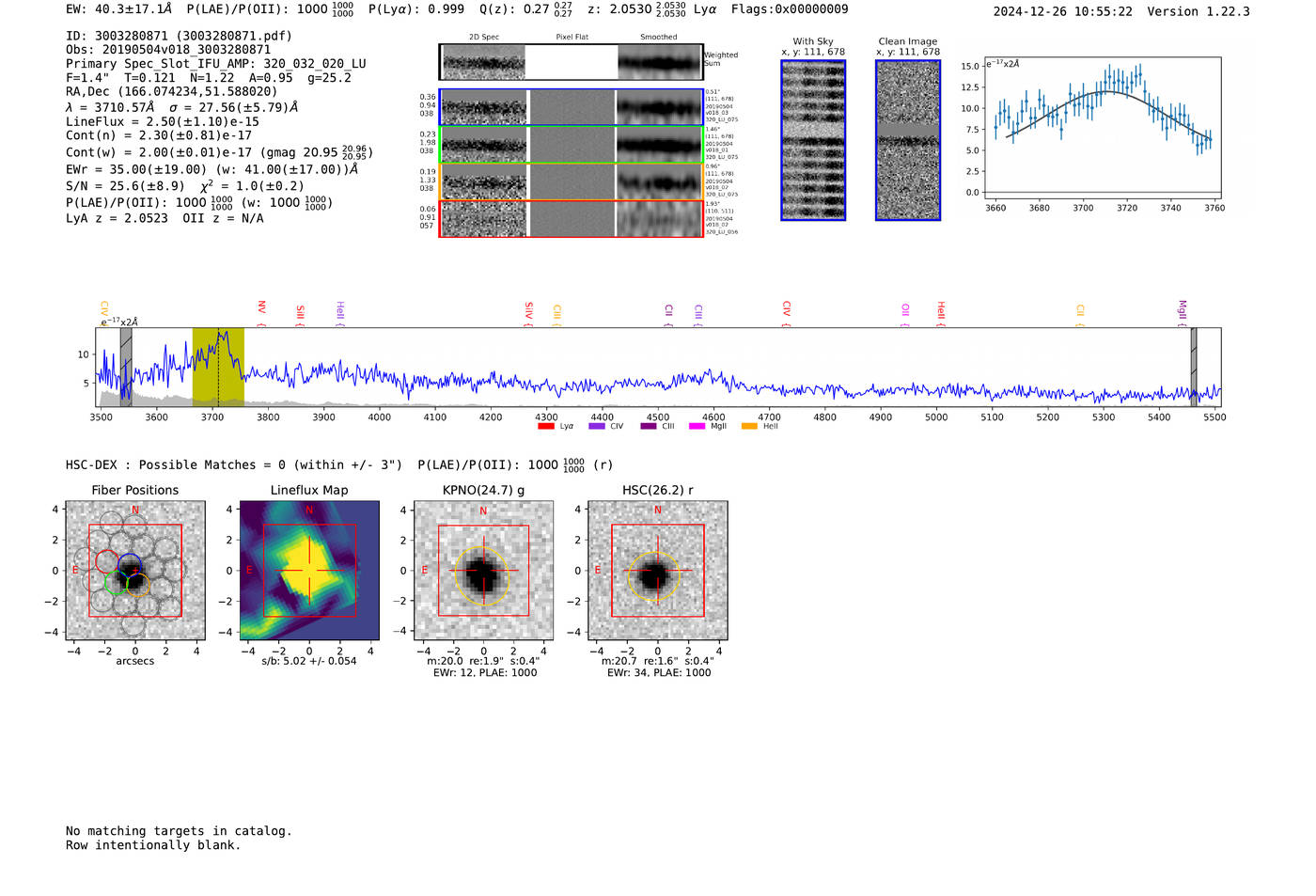Click the 'Primary Spec_Slot_IFU_AMP: 320_032_020_LU' line
The height and width of the screenshot is (896, 1316).
click(x=216, y=64)
